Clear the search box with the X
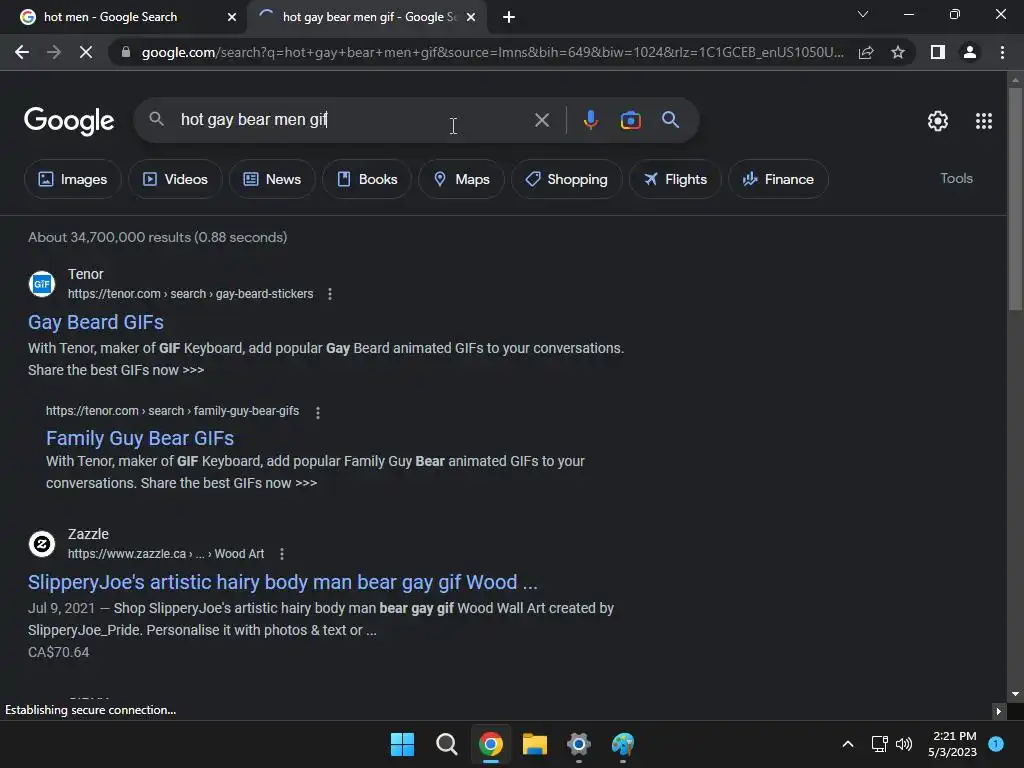This screenshot has height=768, width=1024. tap(541, 120)
